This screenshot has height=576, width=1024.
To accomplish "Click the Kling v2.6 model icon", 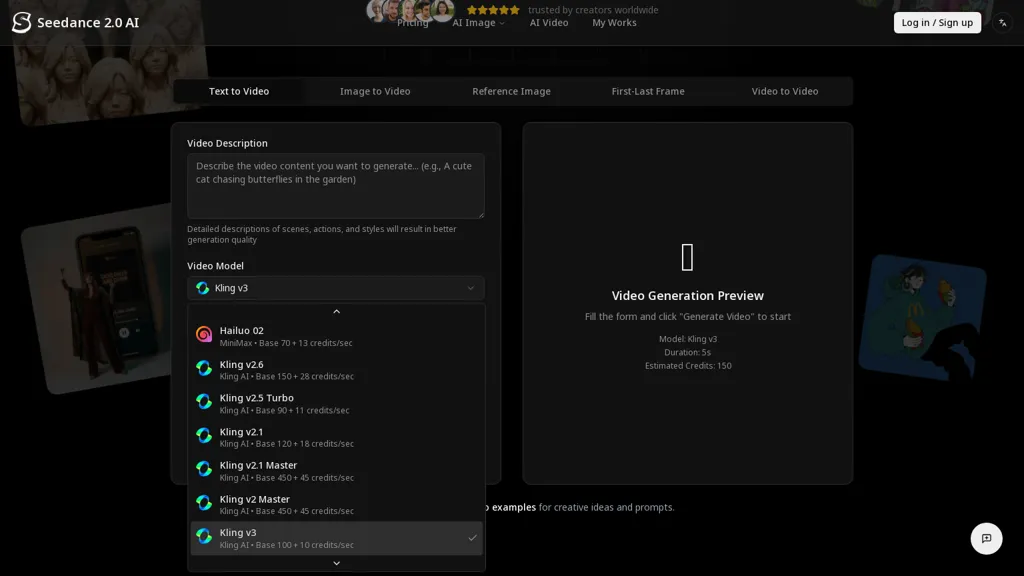I will (x=204, y=368).
